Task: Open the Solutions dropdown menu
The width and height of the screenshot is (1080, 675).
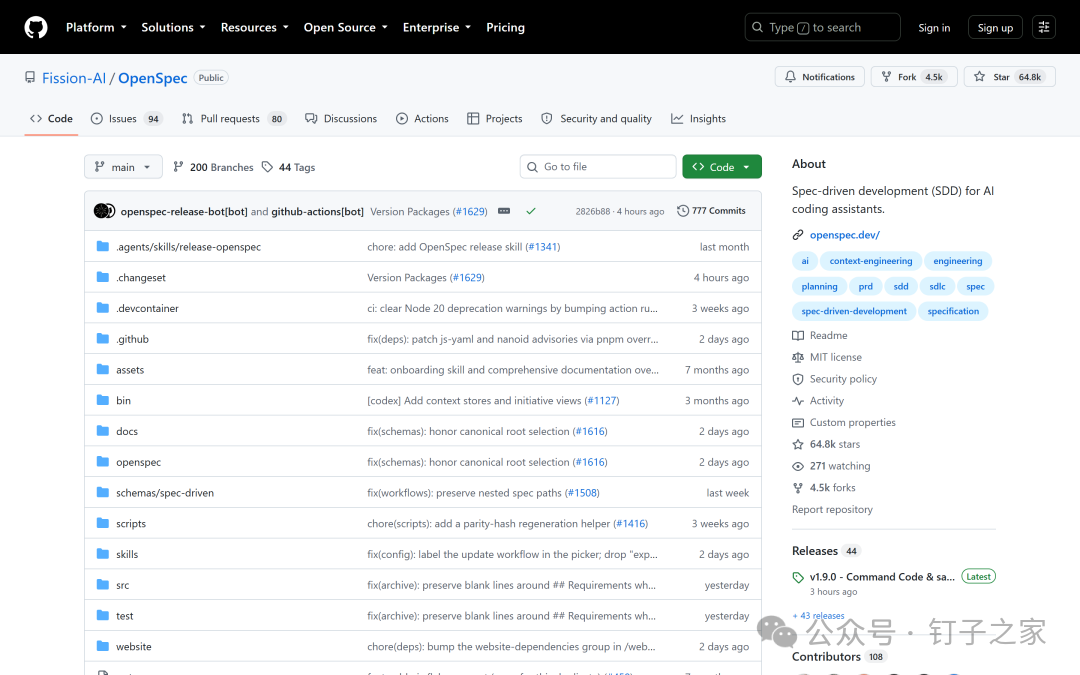Action: click(174, 28)
